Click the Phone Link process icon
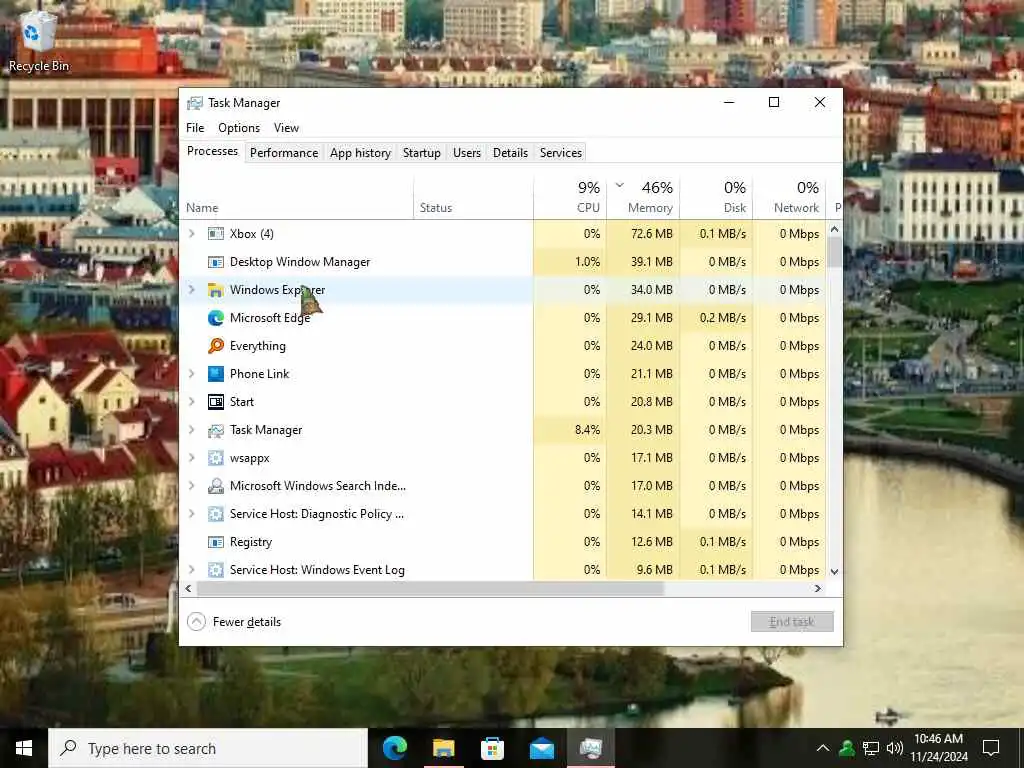 [216, 374]
